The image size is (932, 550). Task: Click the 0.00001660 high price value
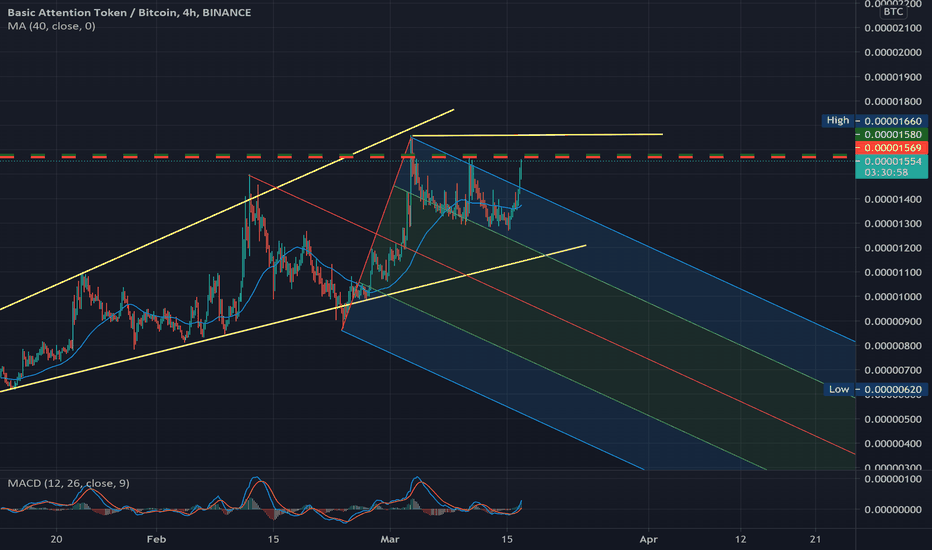(892, 121)
